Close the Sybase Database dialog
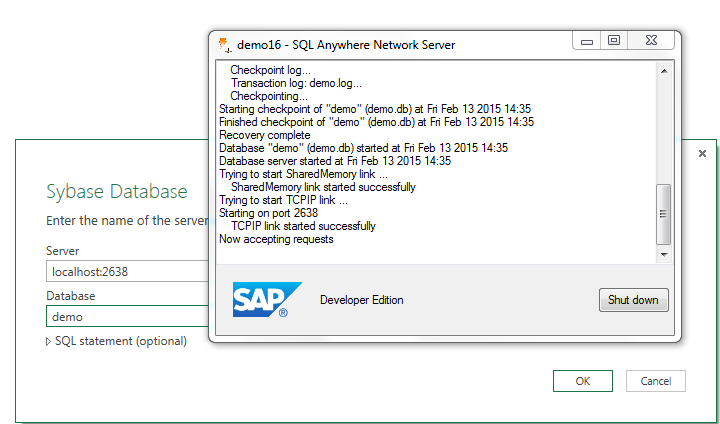The width and height of the screenshot is (720, 424). pos(702,154)
